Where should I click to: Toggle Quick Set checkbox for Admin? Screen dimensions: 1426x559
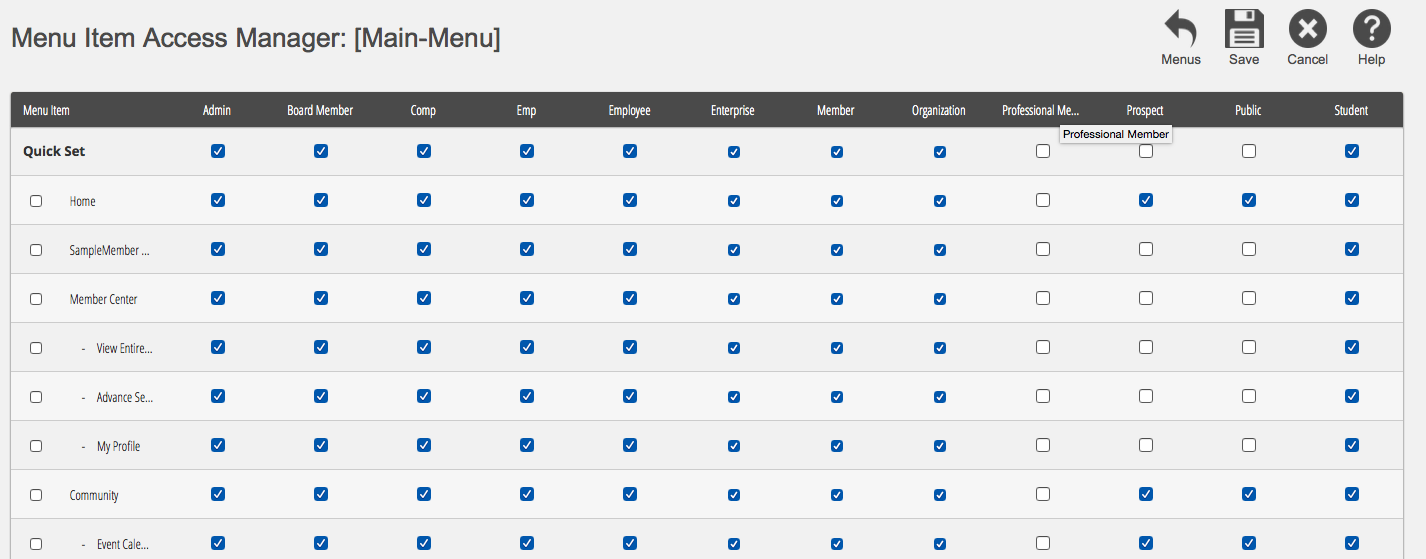[218, 151]
